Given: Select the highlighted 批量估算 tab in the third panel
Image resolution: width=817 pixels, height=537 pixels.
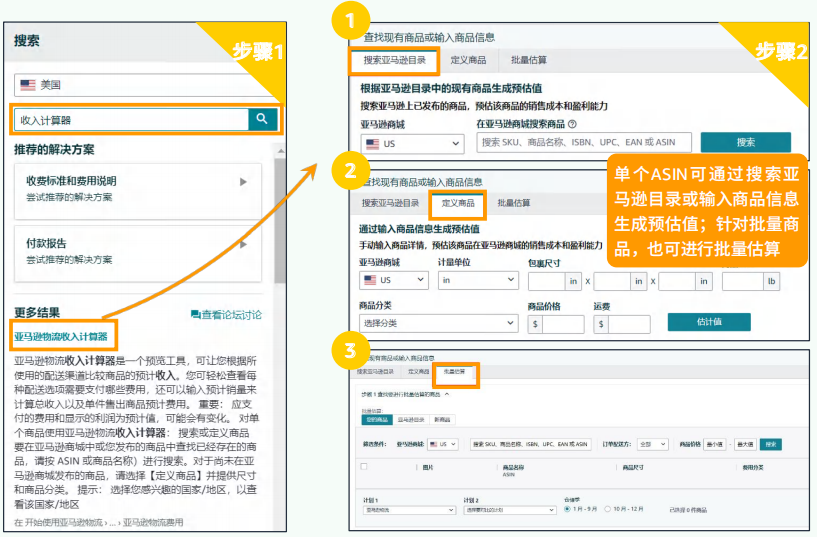Looking at the screenshot, I should point(454,372).
